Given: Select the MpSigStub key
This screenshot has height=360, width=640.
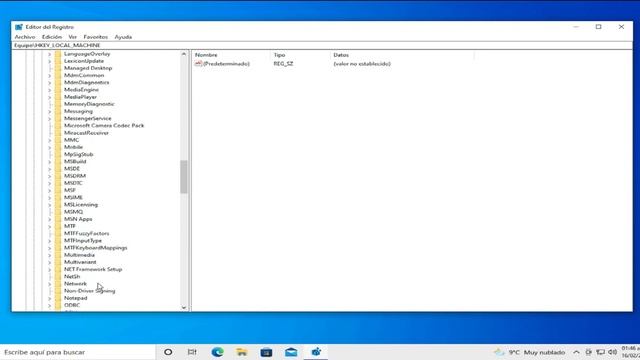Looking at the screenshot, I should click(78, 154).
